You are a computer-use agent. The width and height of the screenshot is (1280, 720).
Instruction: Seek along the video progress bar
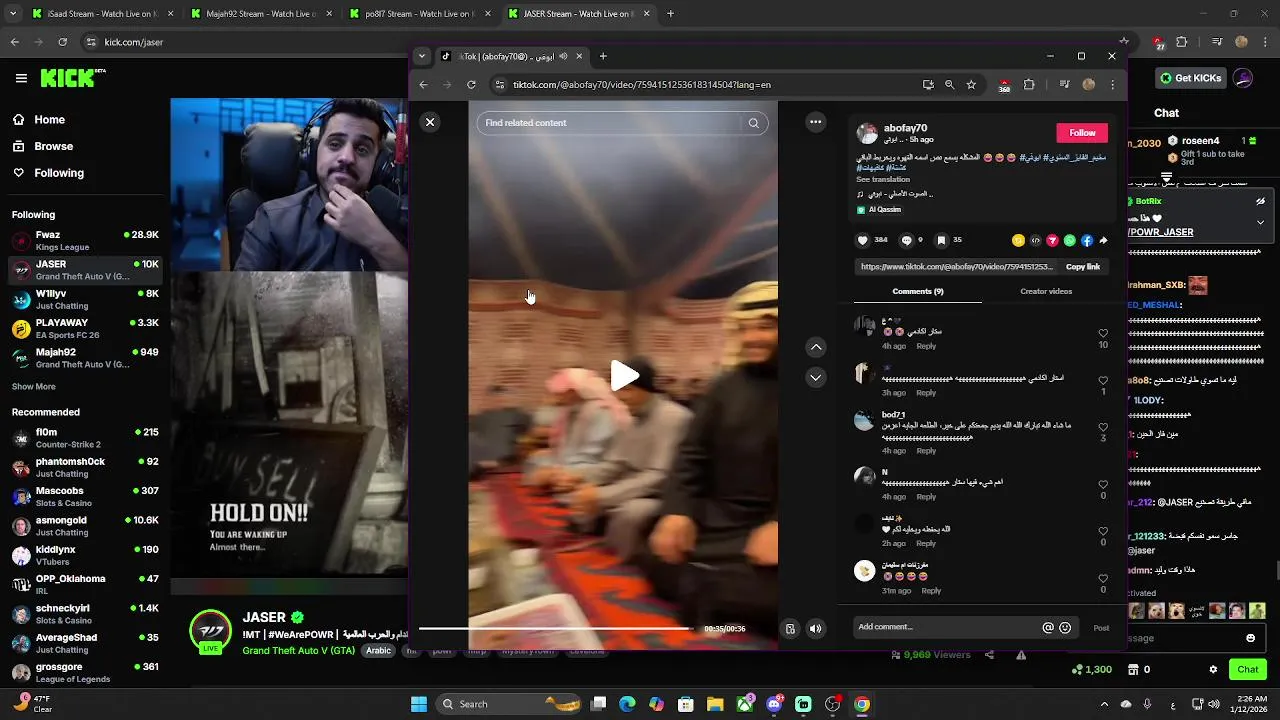(x=556, y=629)
